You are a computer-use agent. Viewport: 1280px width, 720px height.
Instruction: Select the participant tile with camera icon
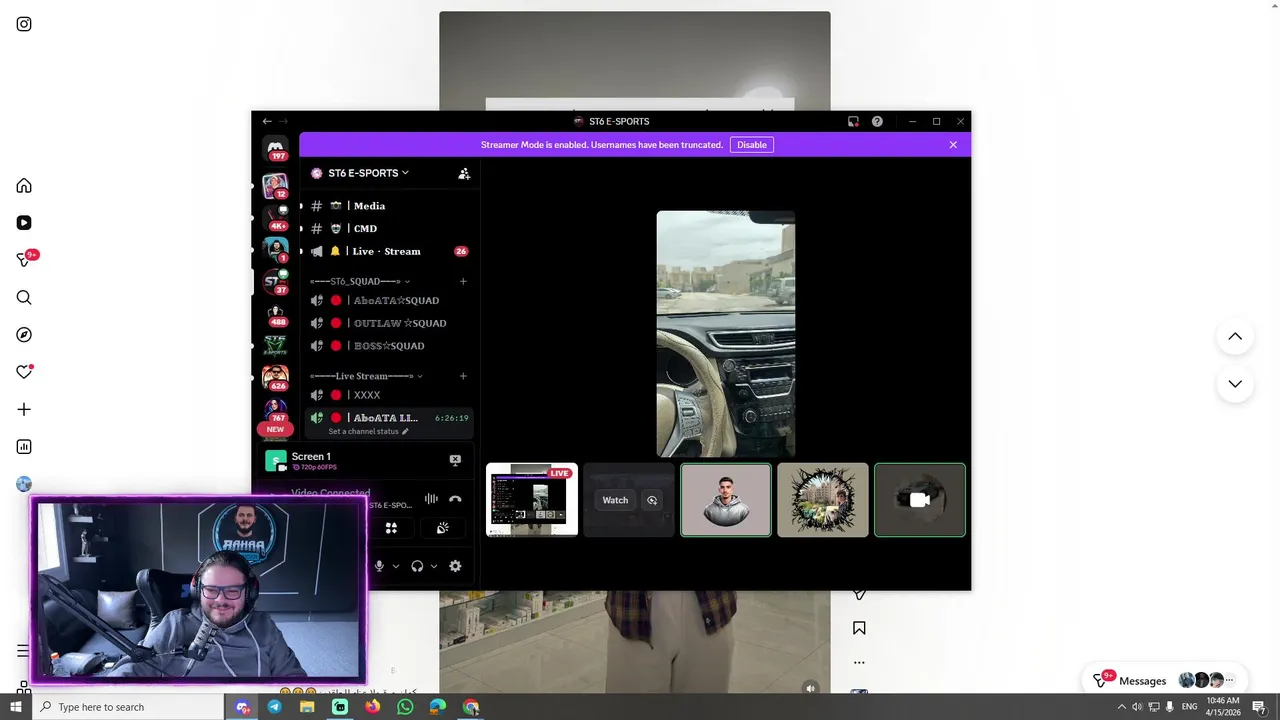click(x=920, y=500)
